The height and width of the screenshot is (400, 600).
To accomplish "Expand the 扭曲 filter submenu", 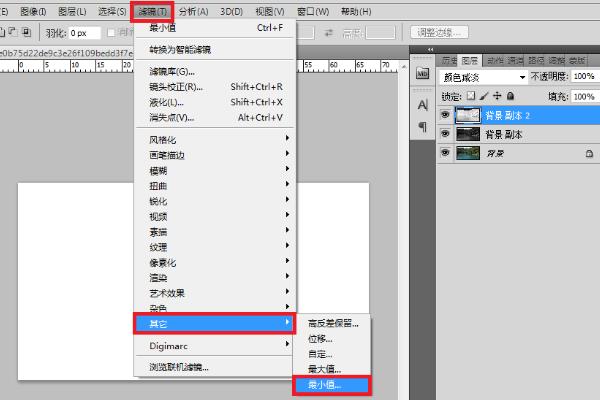I will (x=215, y=186).
